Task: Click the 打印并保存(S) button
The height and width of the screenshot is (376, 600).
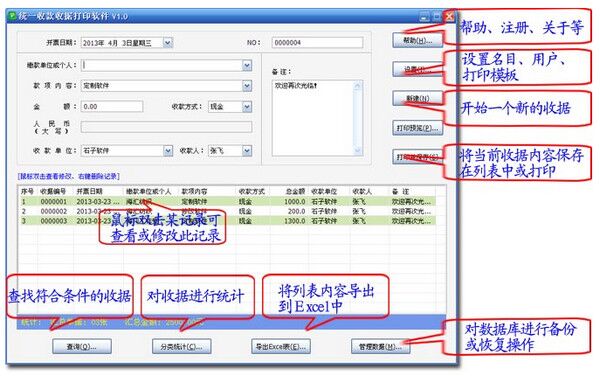Action: [417, 157]
